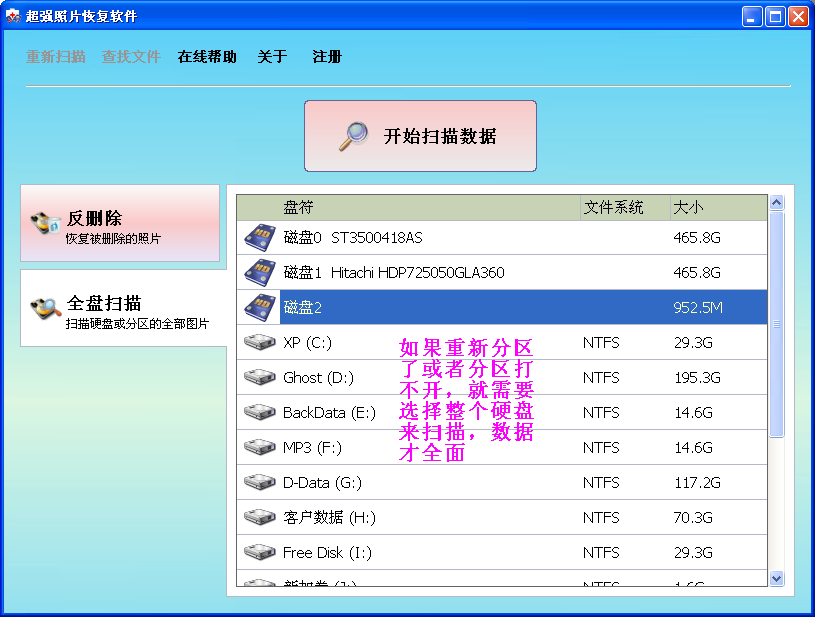Image resolution: width=815 pixels, height=617 pixels.
Task: Open the 查找文件 menu item
Action: 131,56
